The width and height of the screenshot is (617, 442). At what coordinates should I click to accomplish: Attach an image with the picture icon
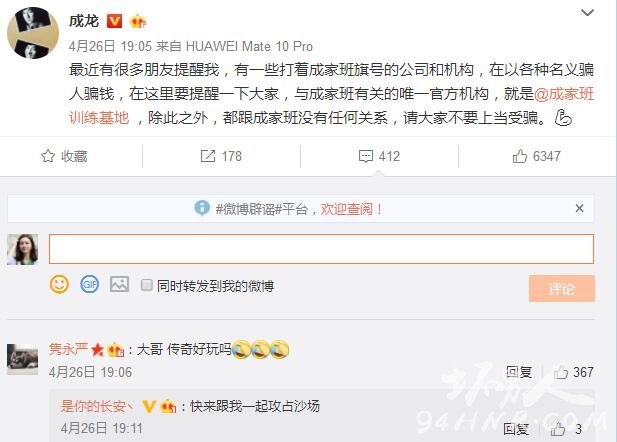[x=119, y=284]
